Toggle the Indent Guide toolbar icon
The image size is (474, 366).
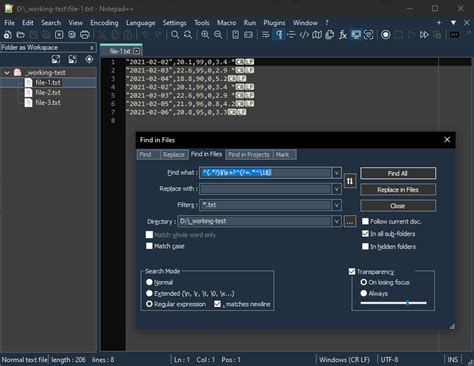coord(291,35)
